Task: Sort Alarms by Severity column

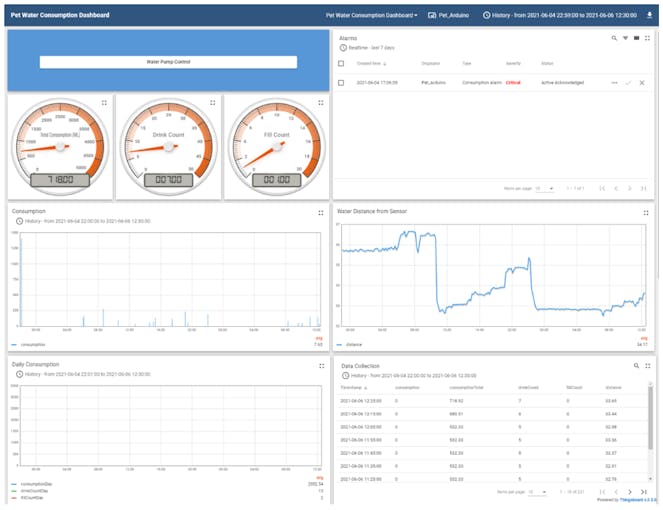Action: tap(513, 63)
